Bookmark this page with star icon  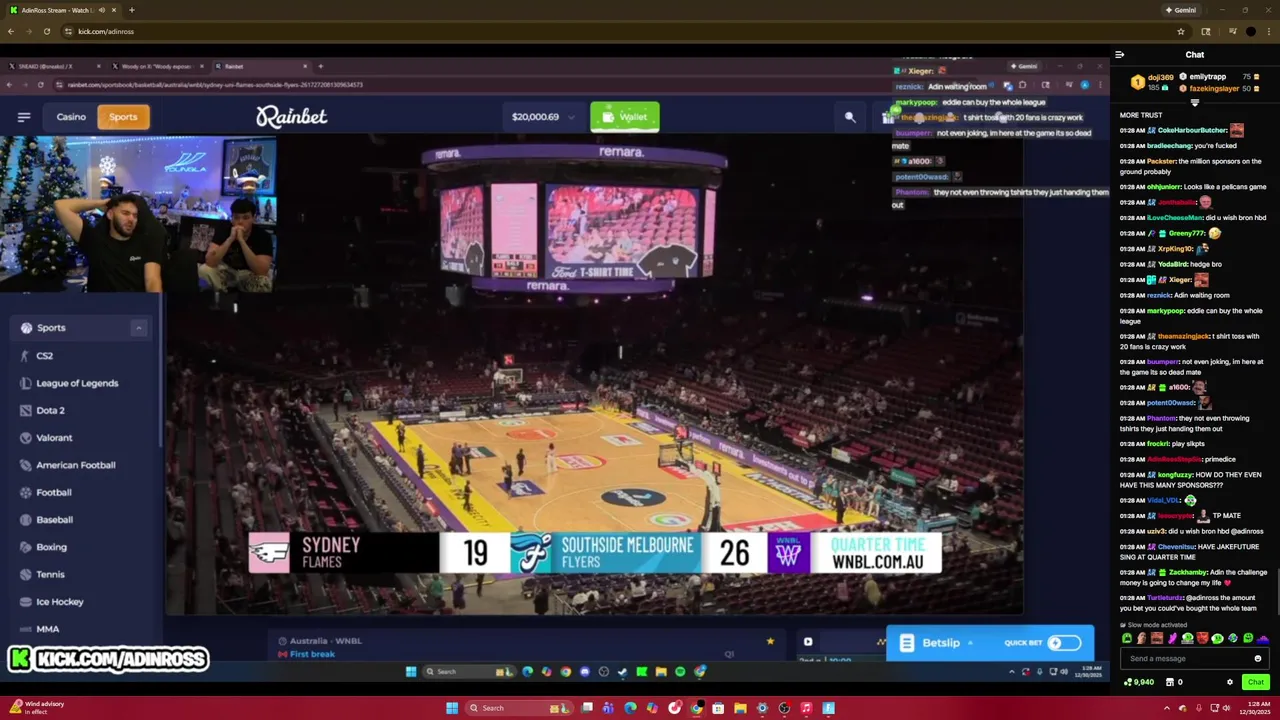1181,31
